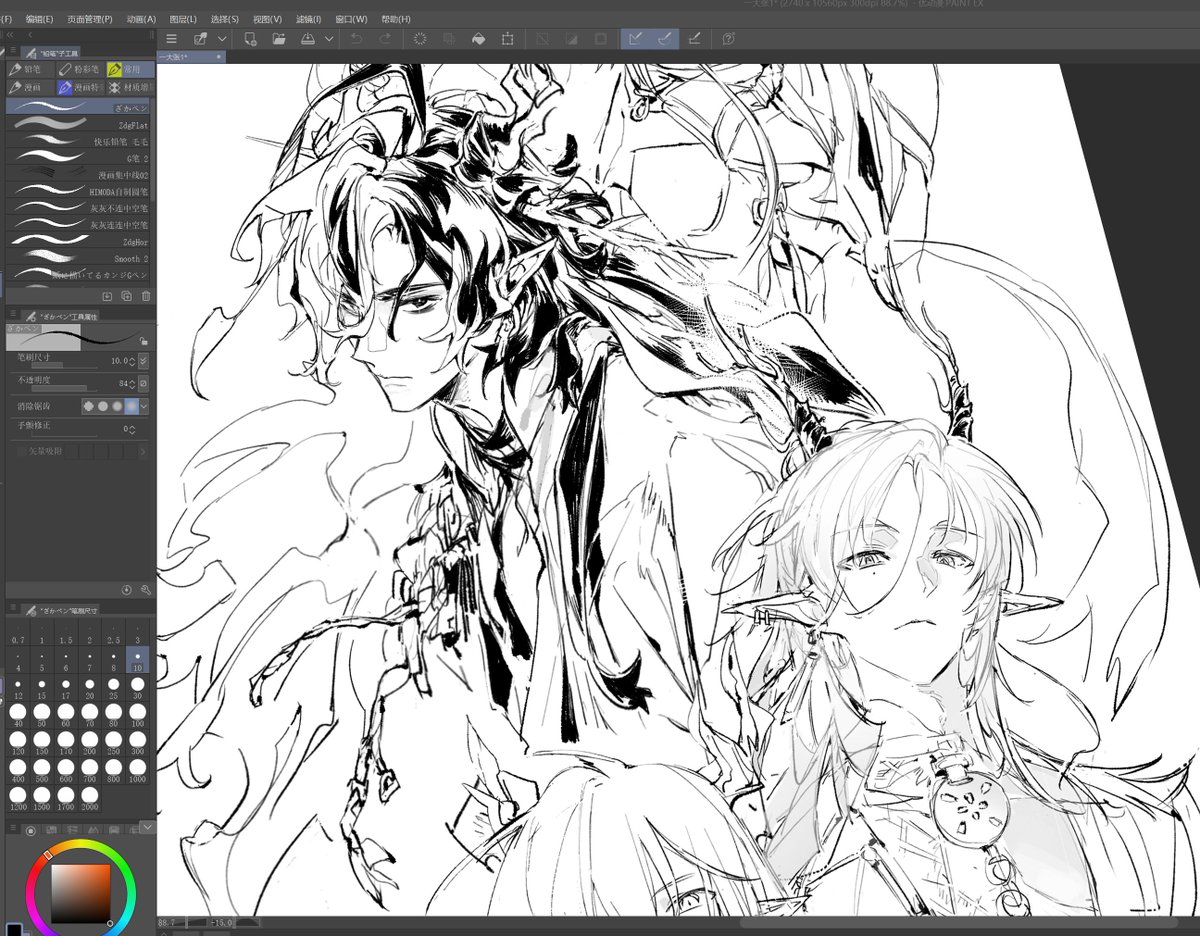This screenshot has height=936, width=1200.
Task: Select weakest anti-aliasing option (none)
Action: tap(88, 407)
